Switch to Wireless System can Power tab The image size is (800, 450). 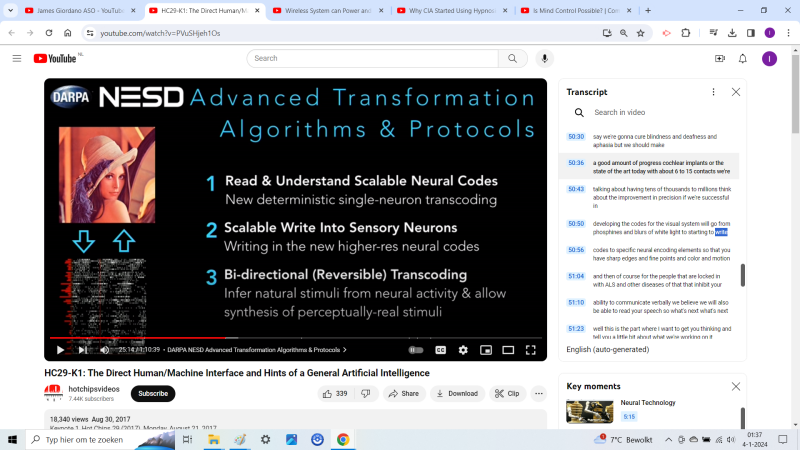pyautogui.click(x=328, y=10)
